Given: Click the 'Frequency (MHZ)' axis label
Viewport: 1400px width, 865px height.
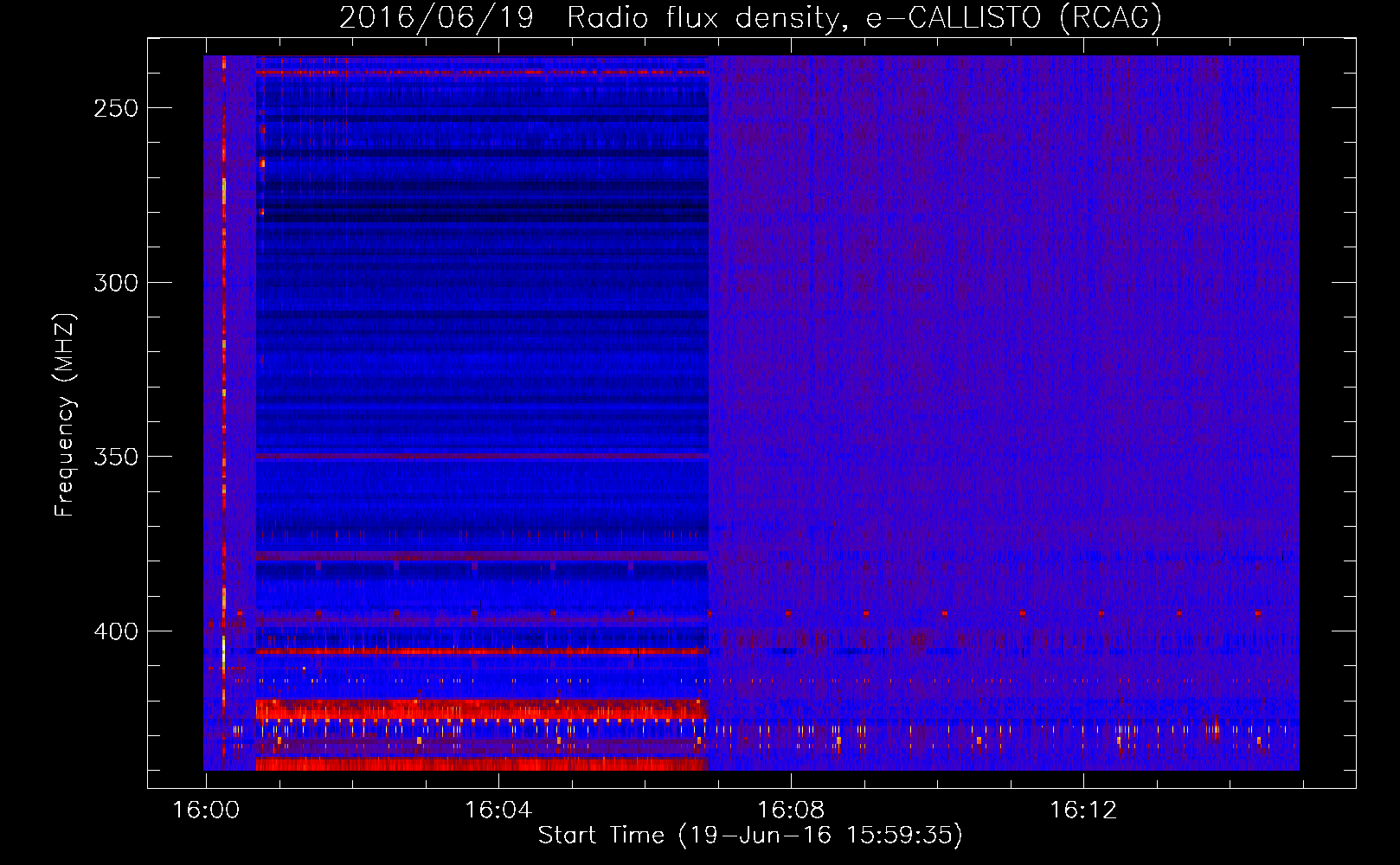Looking at the screenshot, I should (65, 414).
